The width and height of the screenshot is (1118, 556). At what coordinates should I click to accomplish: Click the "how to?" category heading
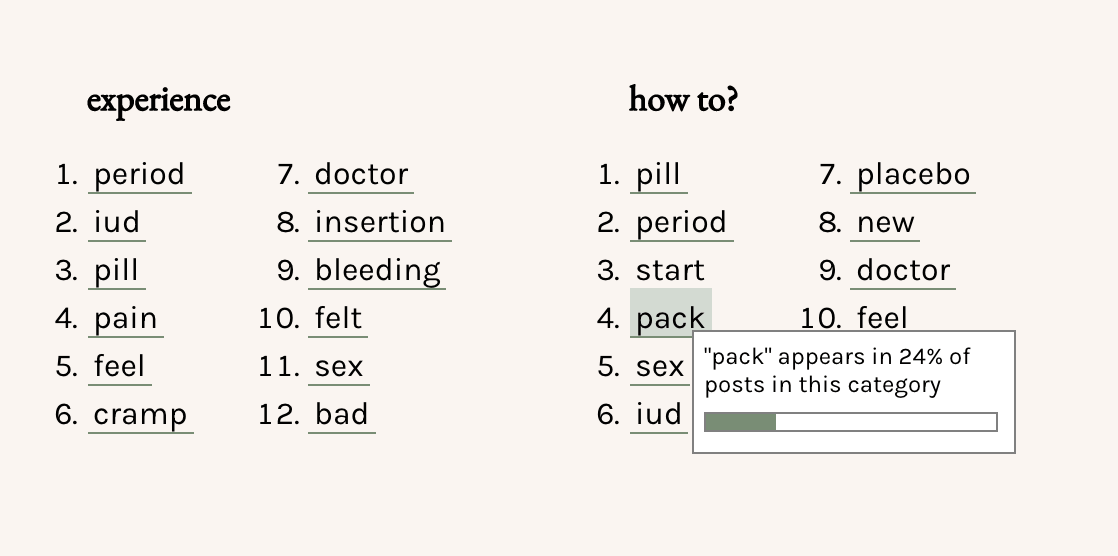[x=683, y=101]
